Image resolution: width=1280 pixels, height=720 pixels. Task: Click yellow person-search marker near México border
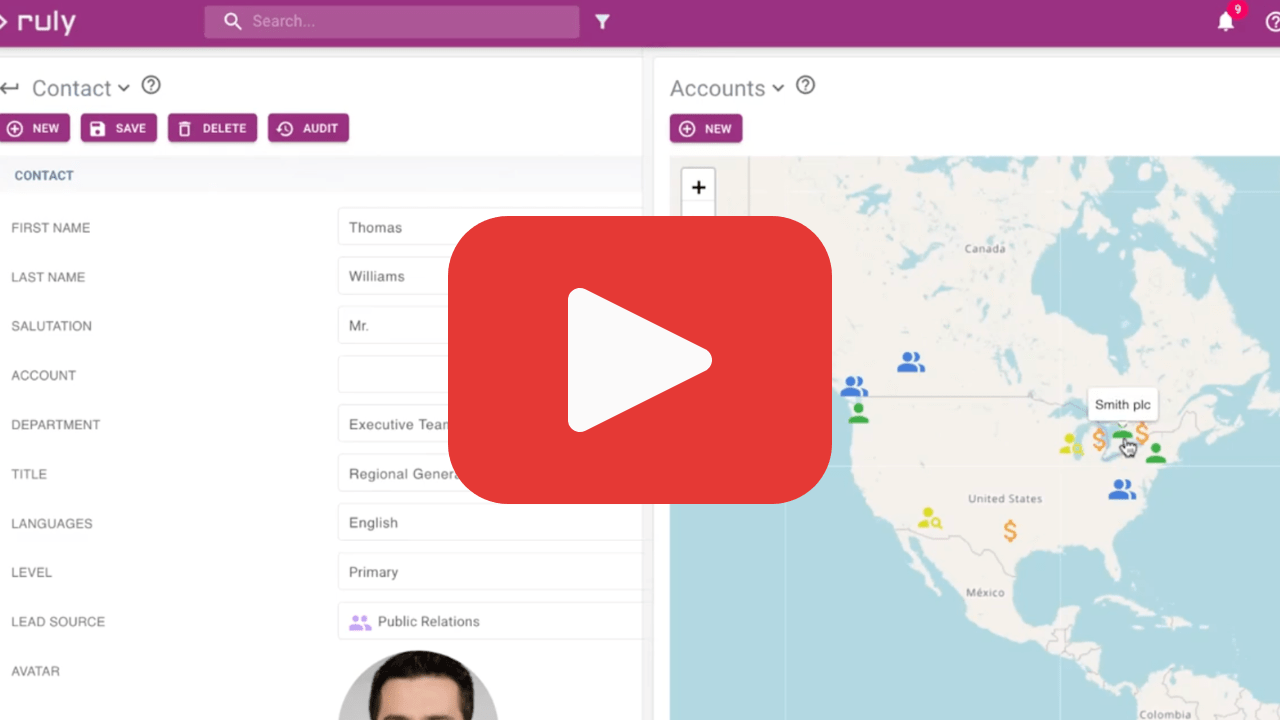(930, 518)
